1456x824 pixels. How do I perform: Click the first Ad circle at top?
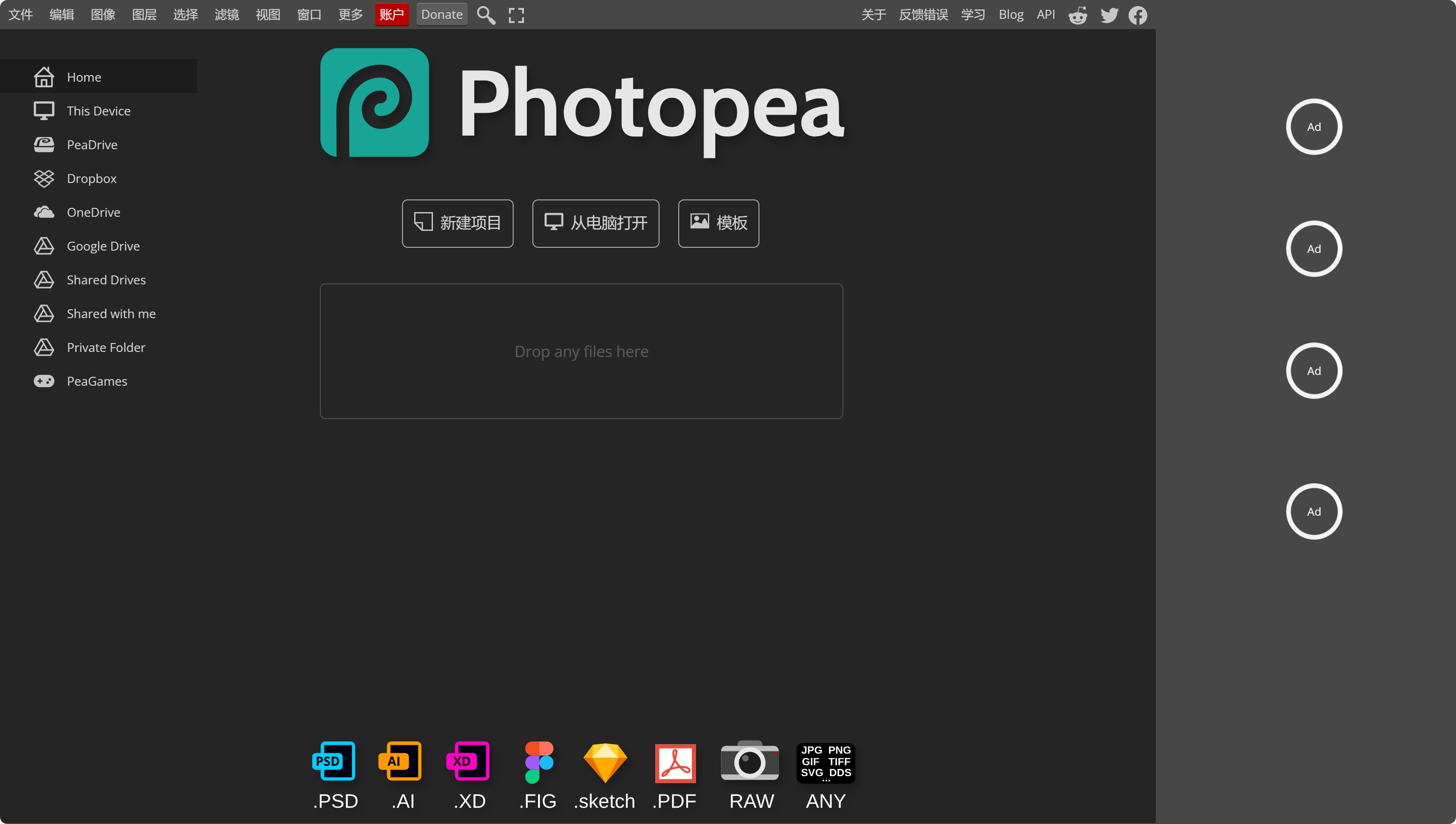point(1313,127)
